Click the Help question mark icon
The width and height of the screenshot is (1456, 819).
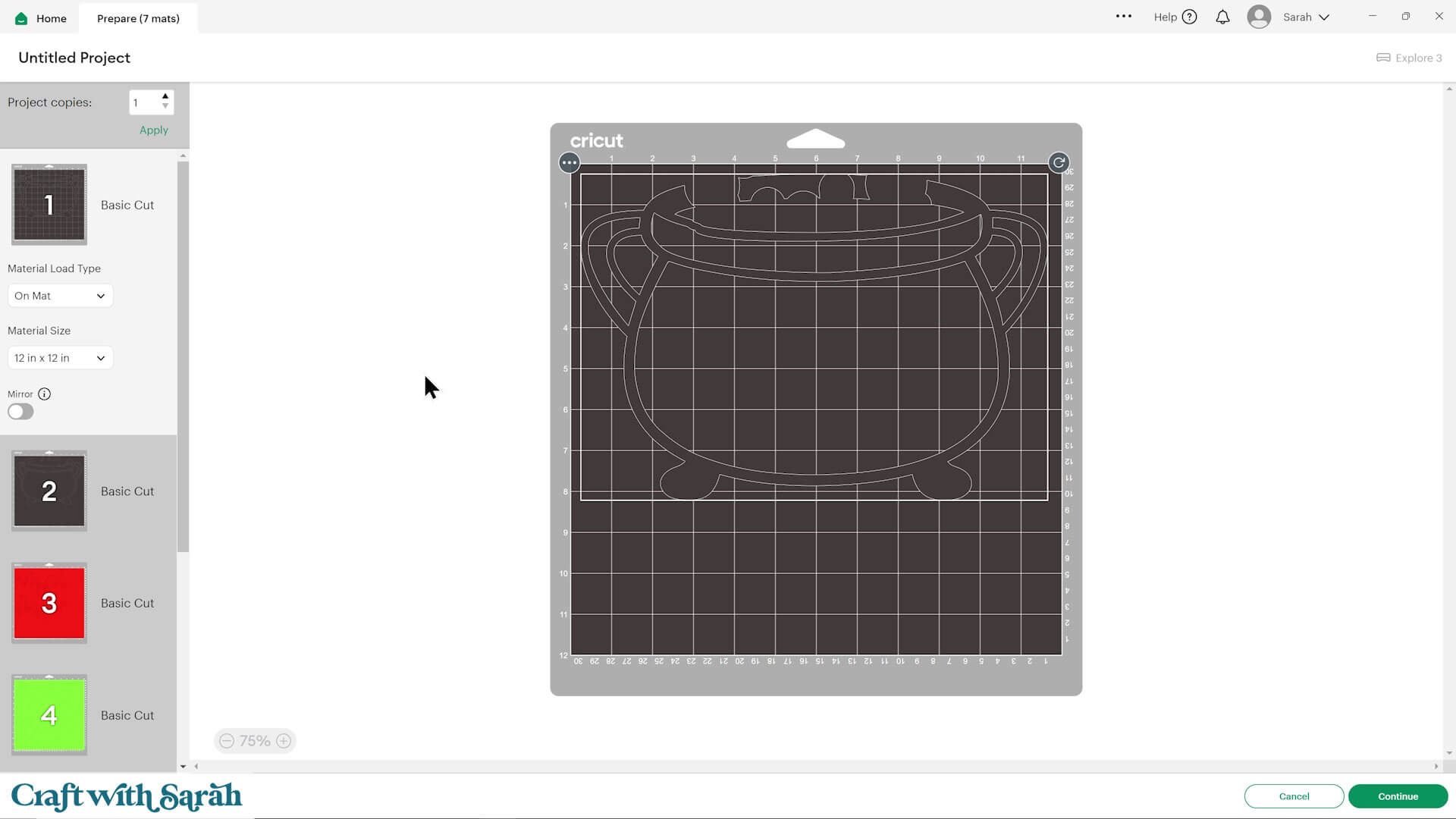pos(1189,17)
